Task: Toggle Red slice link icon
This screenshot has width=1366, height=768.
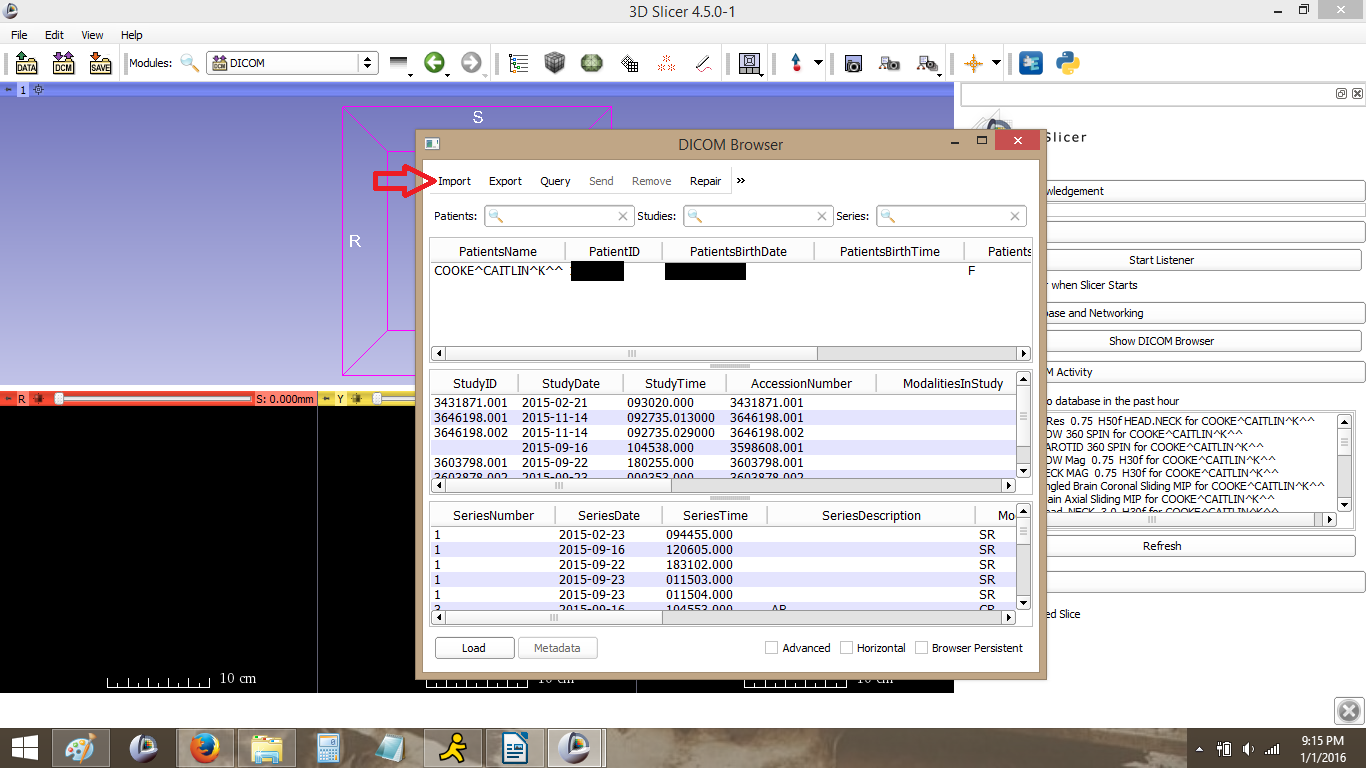Action: click(x=40, y=398)
